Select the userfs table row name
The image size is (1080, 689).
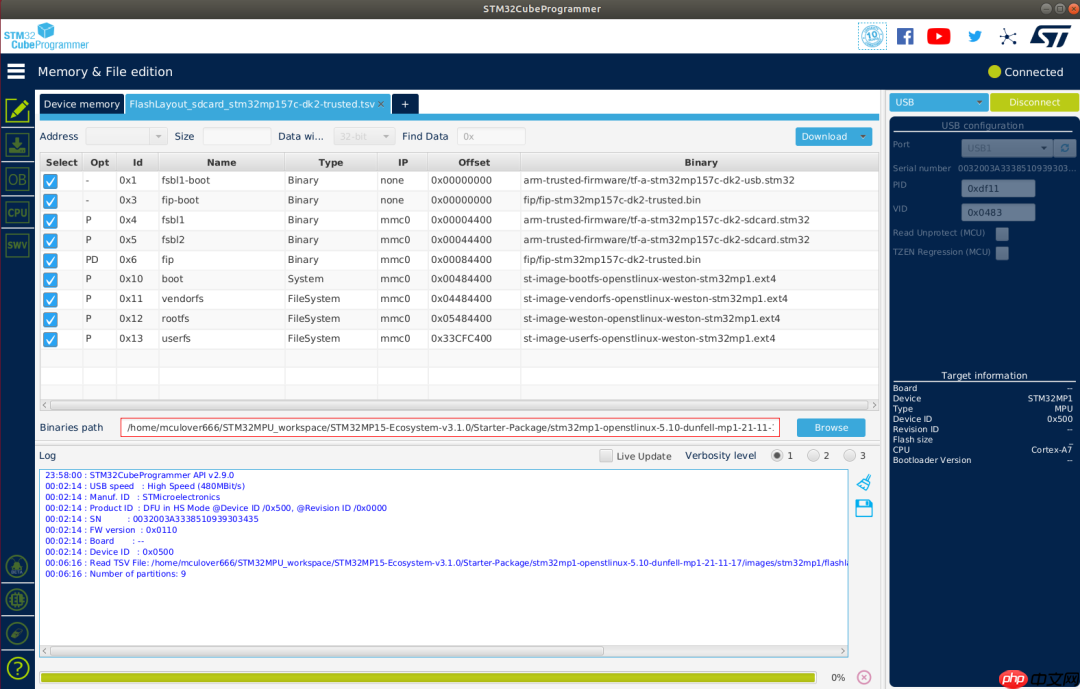(x=176, y=338)
